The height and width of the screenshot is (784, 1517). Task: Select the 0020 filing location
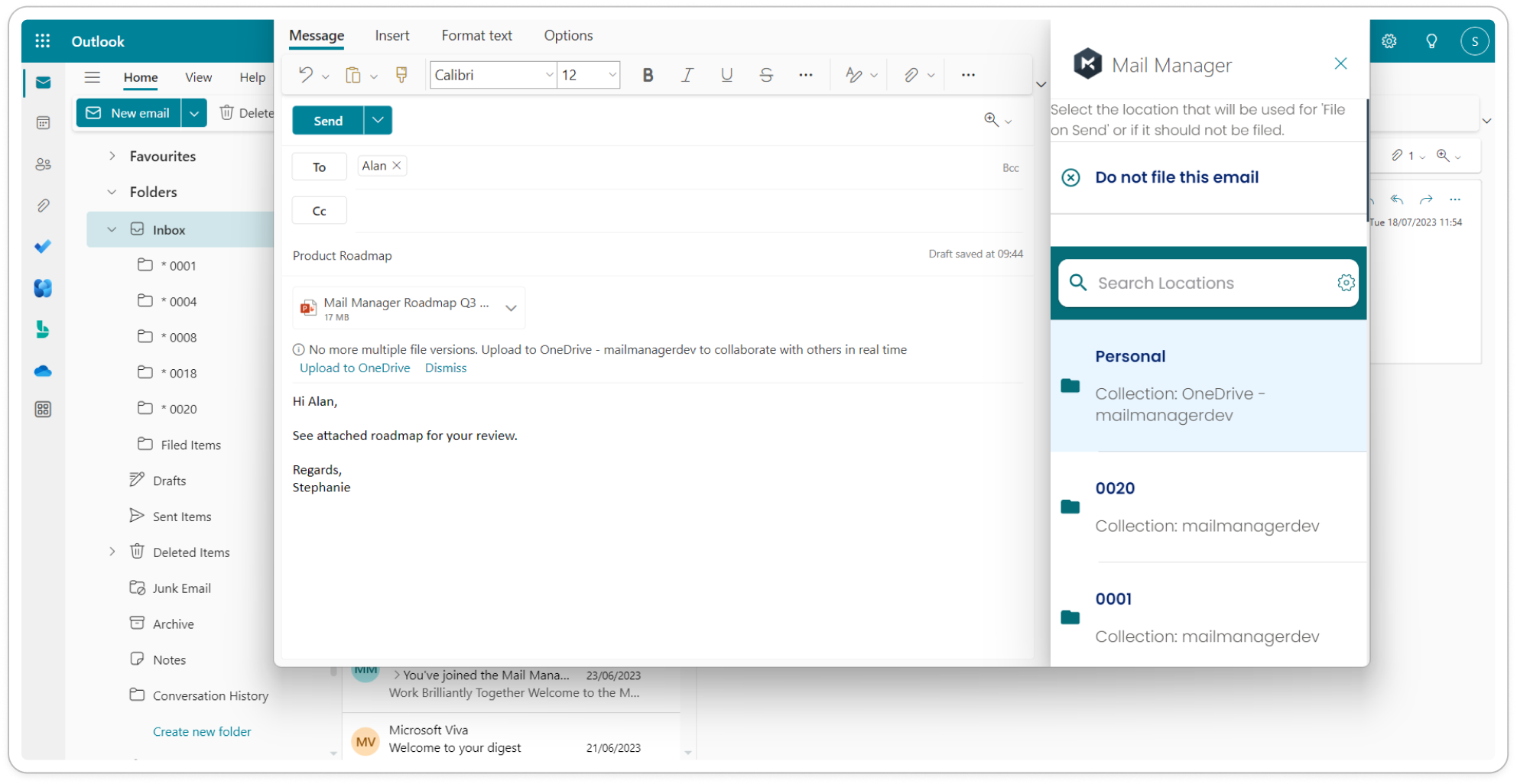click(1208, 507)
